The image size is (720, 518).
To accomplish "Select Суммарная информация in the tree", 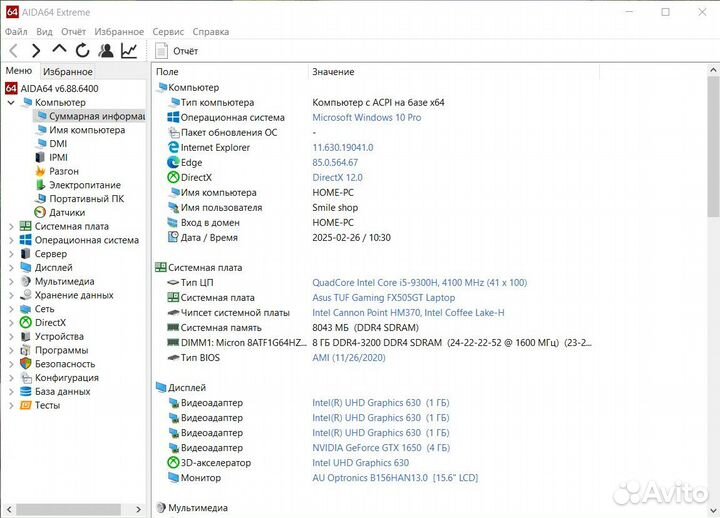I will pyautogui.click(x=90, y=116).
